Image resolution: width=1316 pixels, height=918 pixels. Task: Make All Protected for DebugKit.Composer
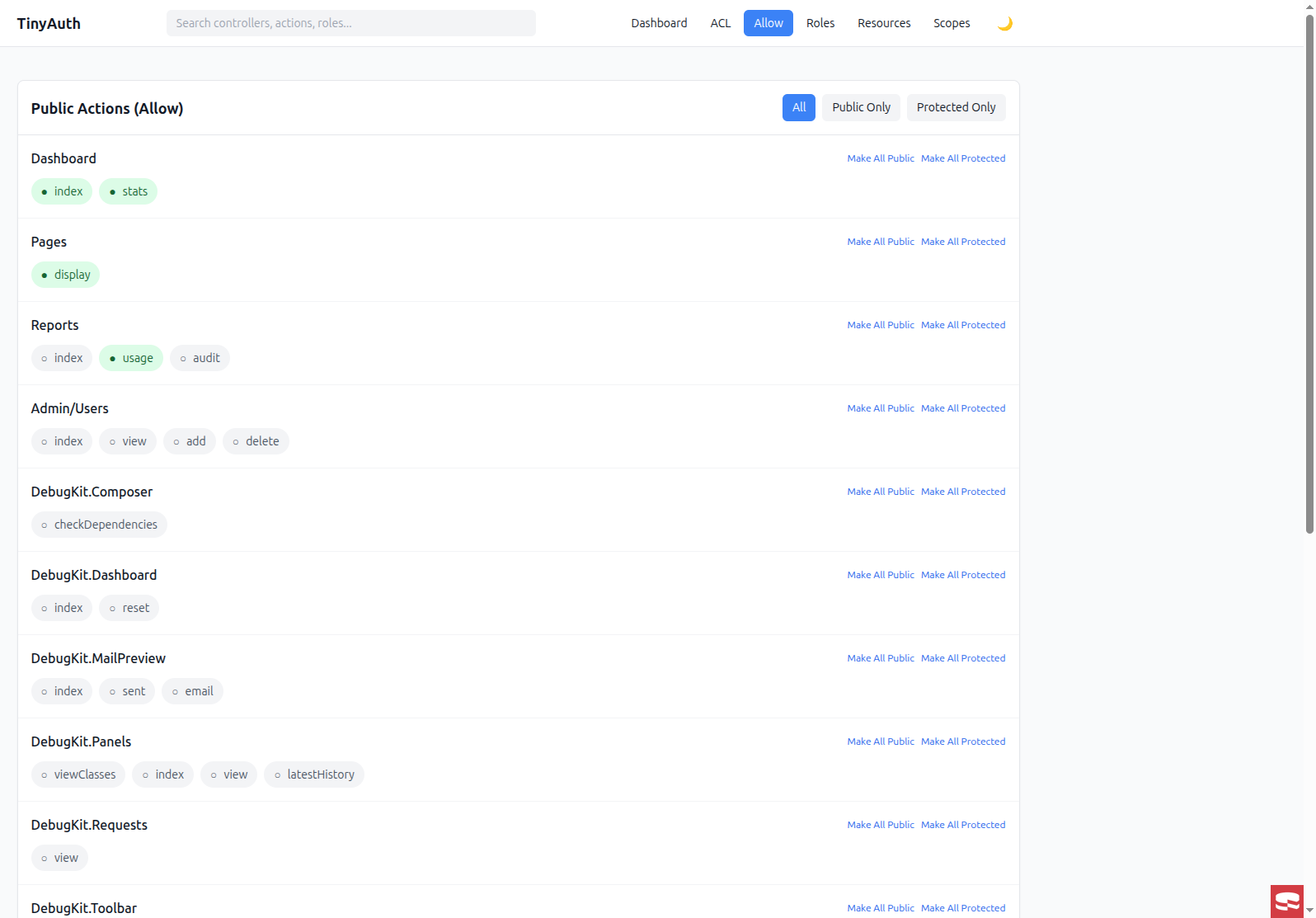click(963, 492)
